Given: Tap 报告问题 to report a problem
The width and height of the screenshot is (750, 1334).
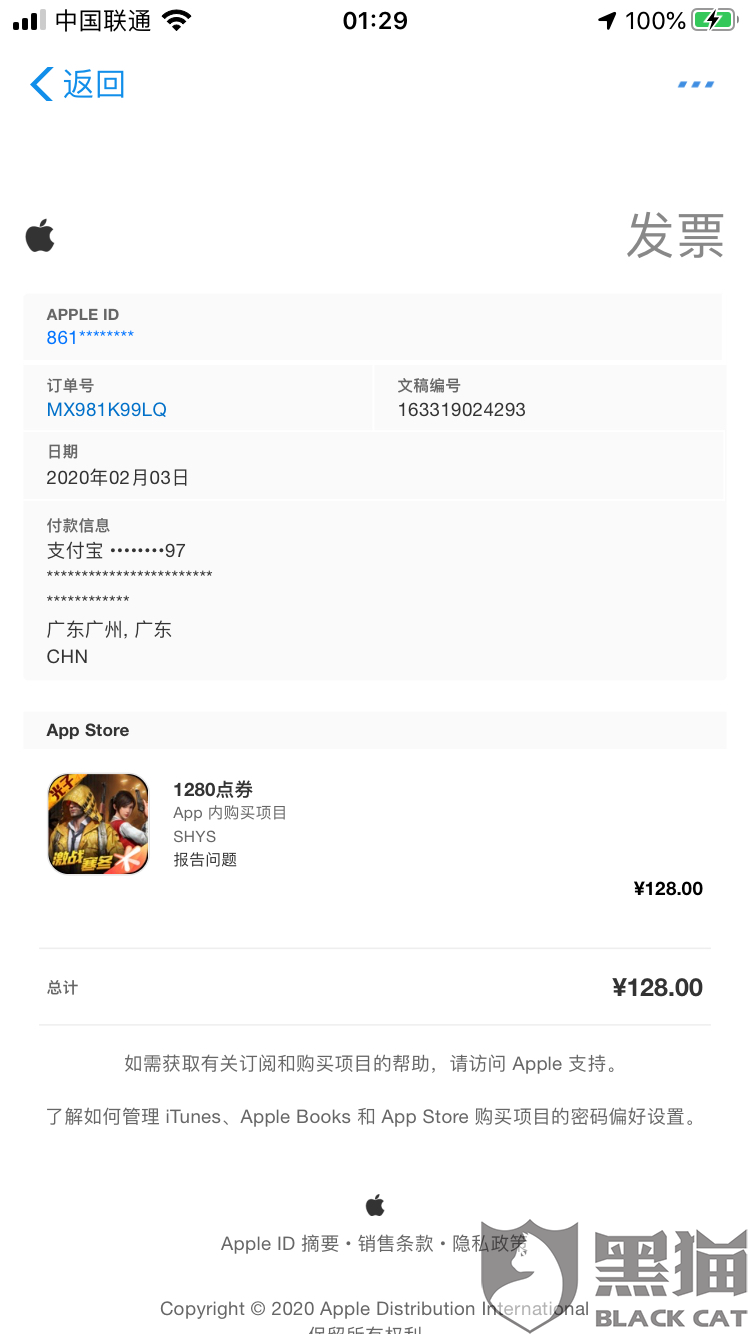Looking at the screenshot, I should tap(205, 859).
